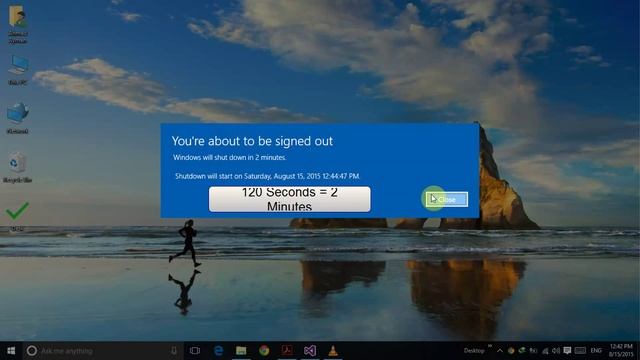Expand the Desktop toolbar double chevron
This screenshot has height=360, width=640.
(x=490, y=346)
